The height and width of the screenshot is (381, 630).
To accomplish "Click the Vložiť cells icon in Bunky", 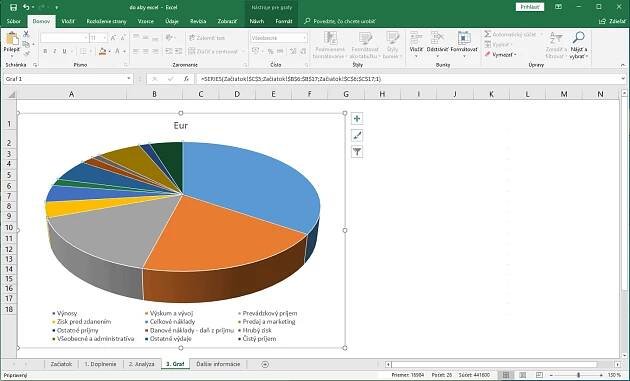I will [416, 38].
